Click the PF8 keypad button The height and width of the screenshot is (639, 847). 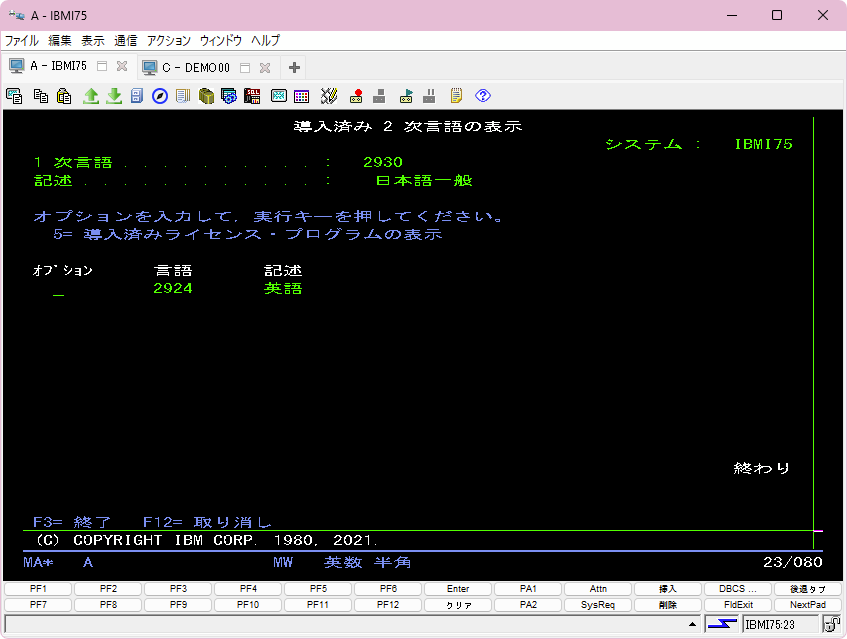(108, 604)
